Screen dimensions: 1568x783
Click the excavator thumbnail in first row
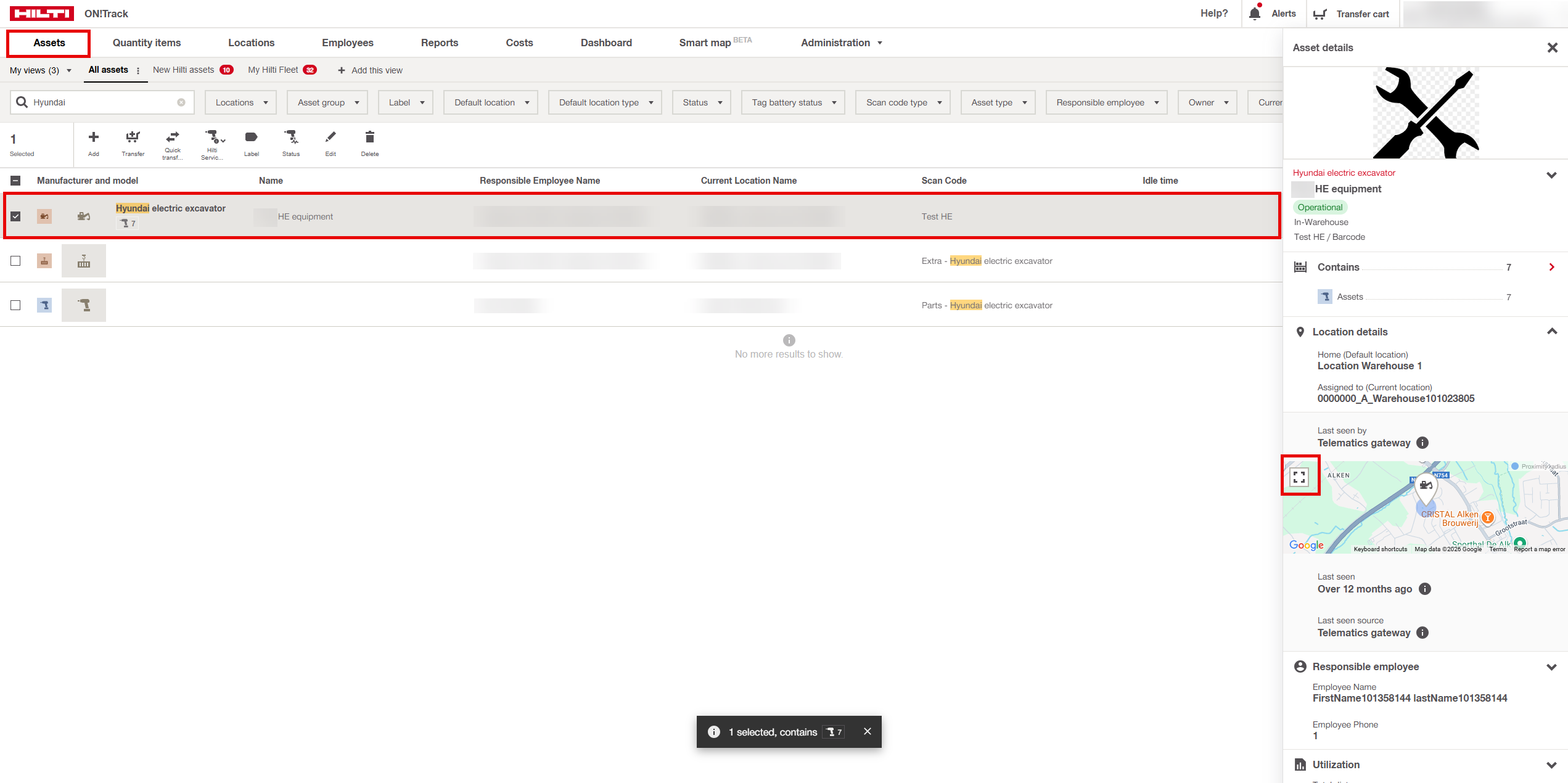(x=84, y=216)
